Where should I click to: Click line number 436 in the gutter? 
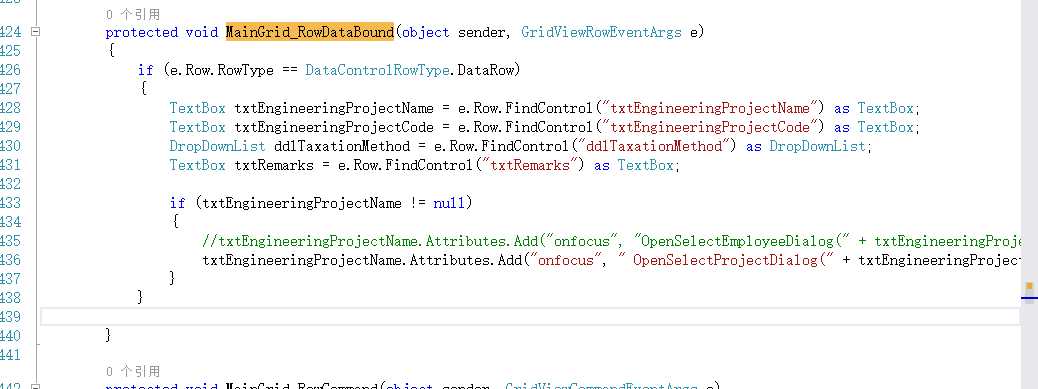pyautogui.click(x=10, y=260)
